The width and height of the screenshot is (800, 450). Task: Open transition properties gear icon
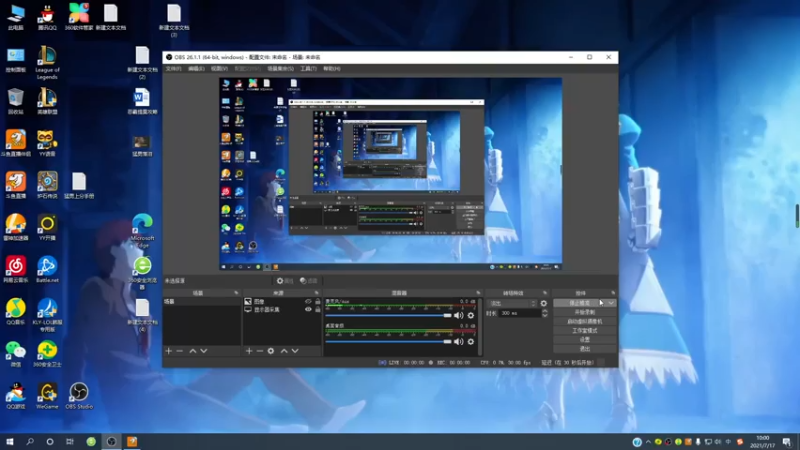coord(544,302)
